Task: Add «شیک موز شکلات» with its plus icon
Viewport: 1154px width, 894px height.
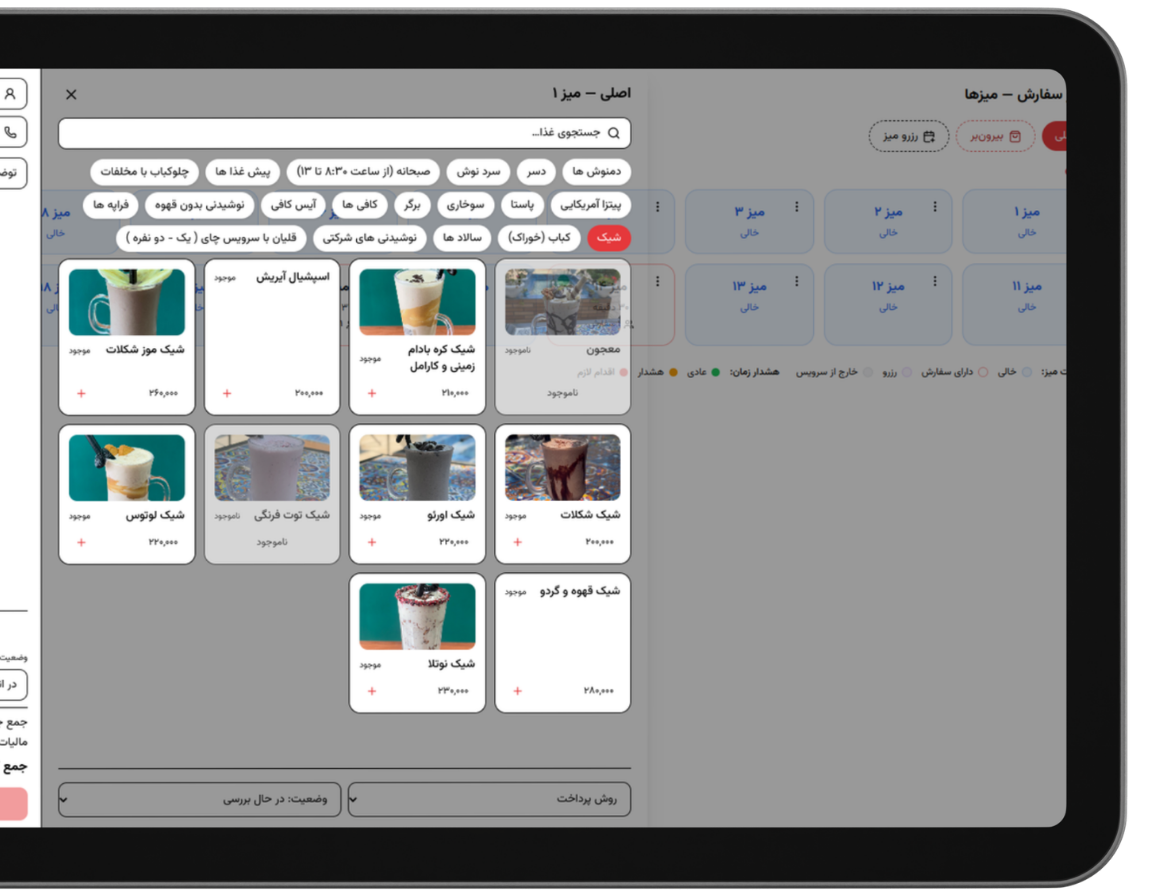Action: click(x=82, y=394)
